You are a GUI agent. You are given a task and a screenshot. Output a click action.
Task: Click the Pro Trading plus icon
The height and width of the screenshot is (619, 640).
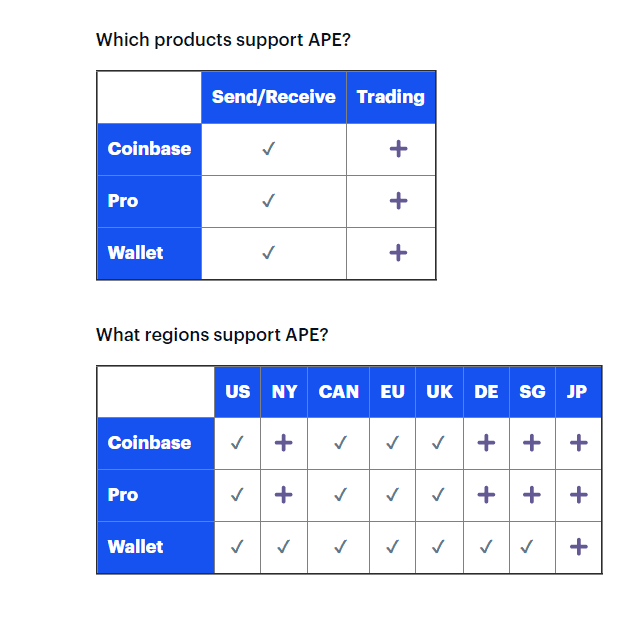coord(398,201)
